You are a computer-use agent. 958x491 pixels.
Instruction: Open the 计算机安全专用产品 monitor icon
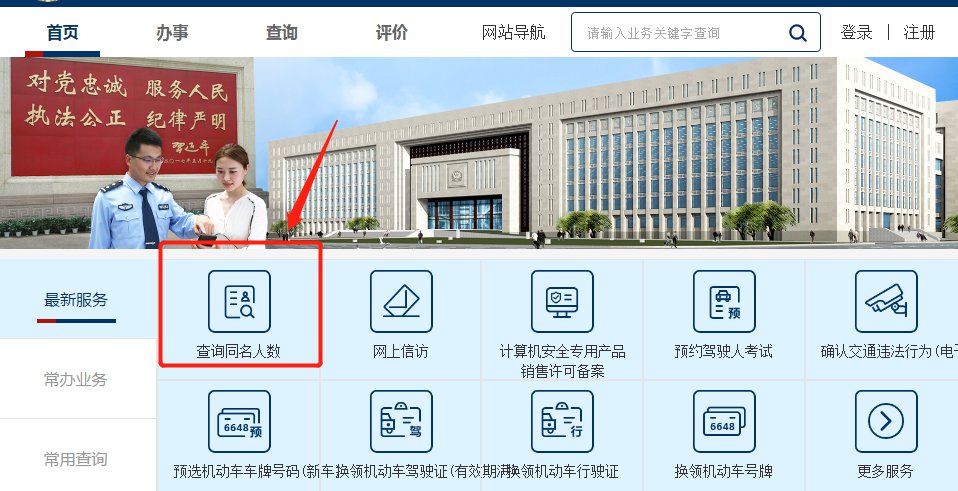pos(562,302)
